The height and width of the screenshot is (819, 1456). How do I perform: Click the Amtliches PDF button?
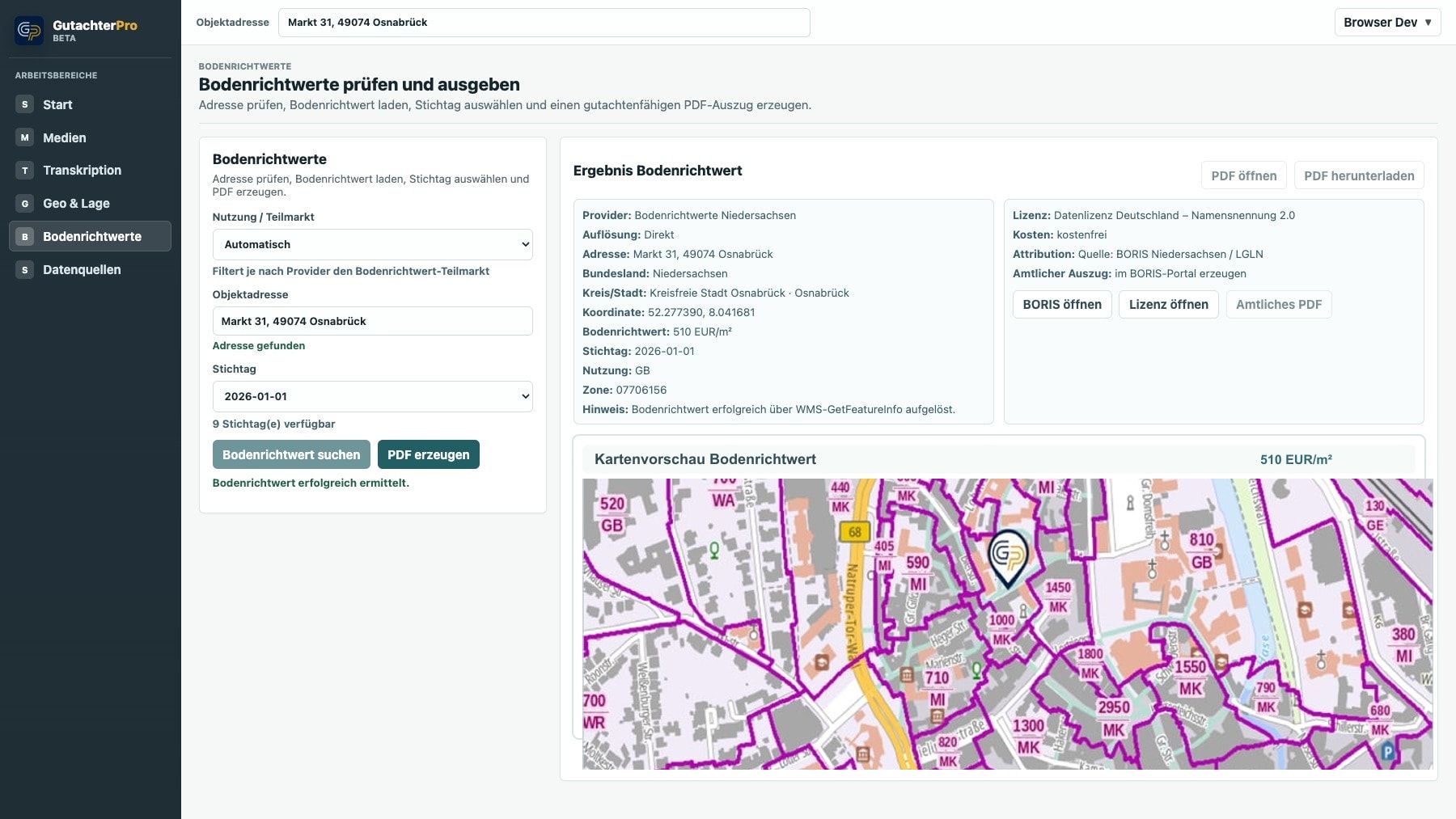coord(1279,305)
